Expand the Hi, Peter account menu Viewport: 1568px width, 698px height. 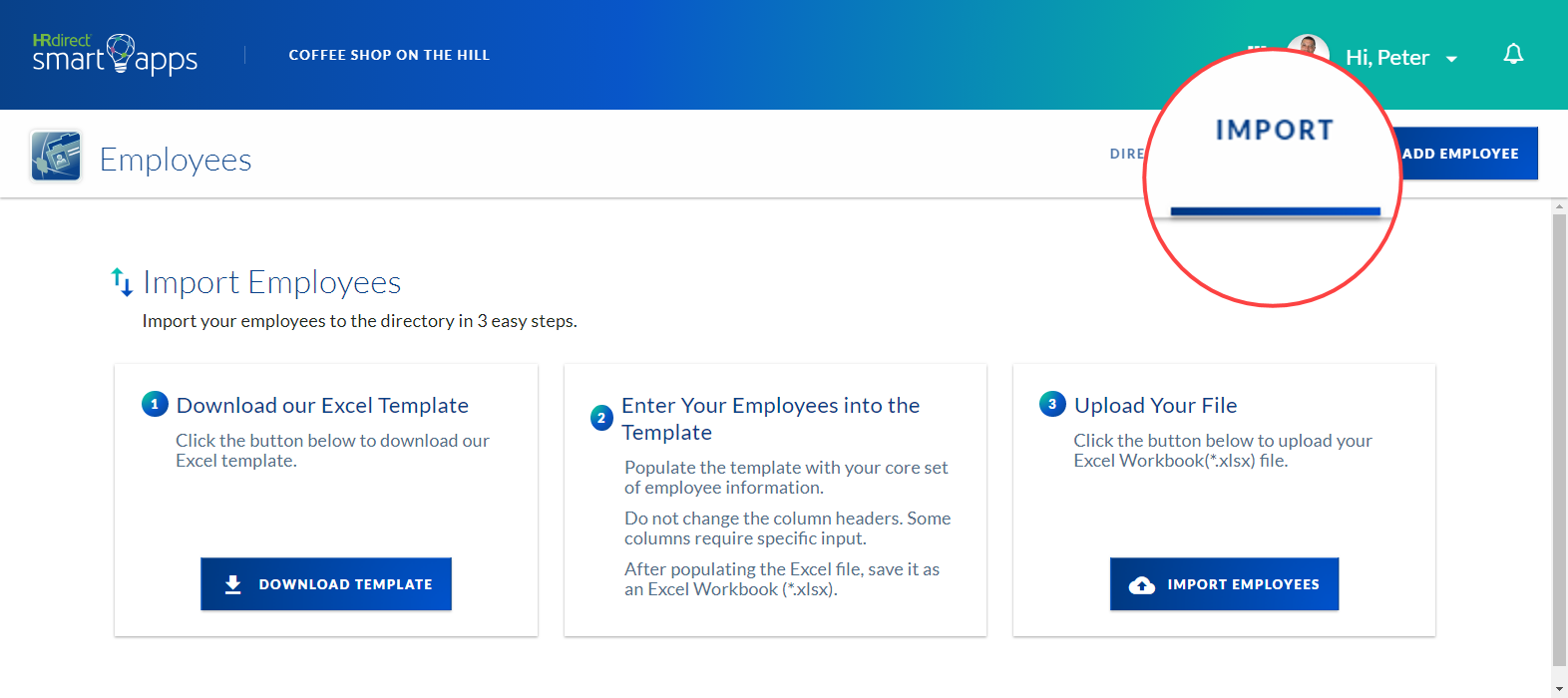click(1401, 58)
